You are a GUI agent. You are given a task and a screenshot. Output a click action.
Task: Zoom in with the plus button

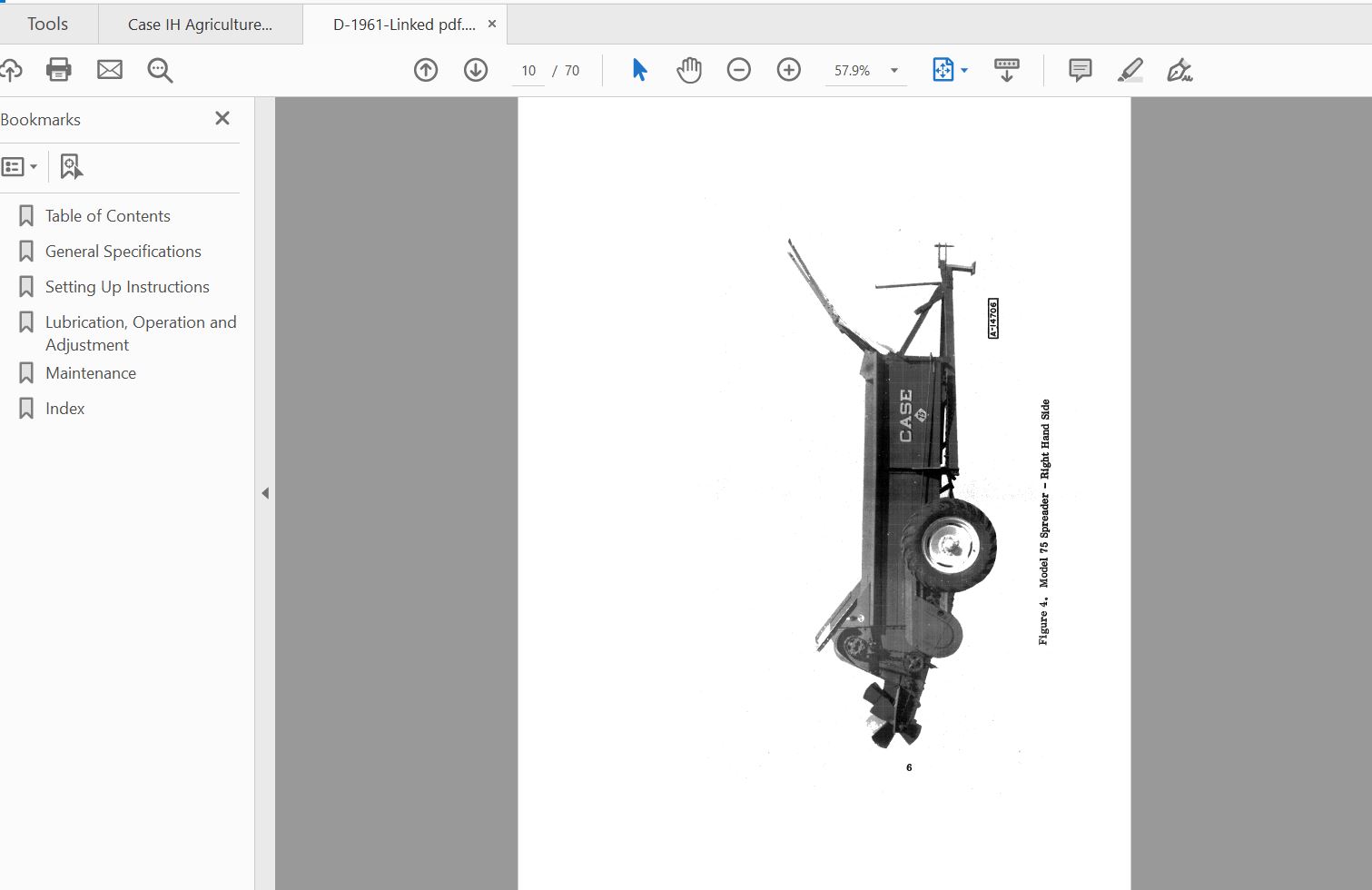(789, 70)
